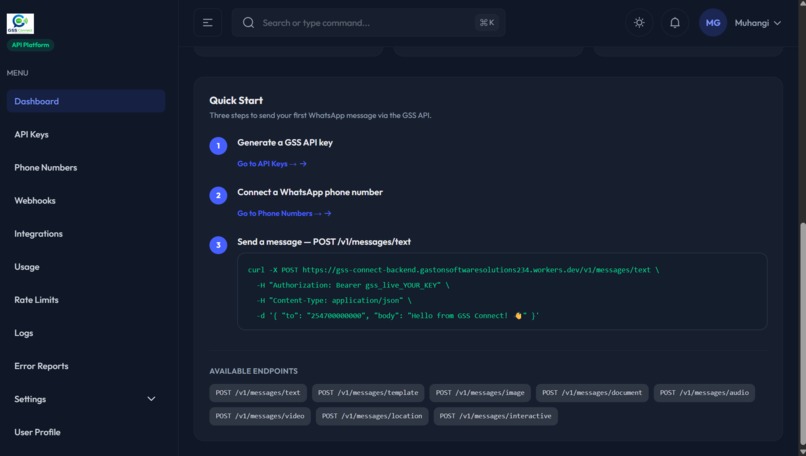Toggle the sidebar hamburger menu icon
The height and width of the screenshot is (456, 806).
coord(208,23)
